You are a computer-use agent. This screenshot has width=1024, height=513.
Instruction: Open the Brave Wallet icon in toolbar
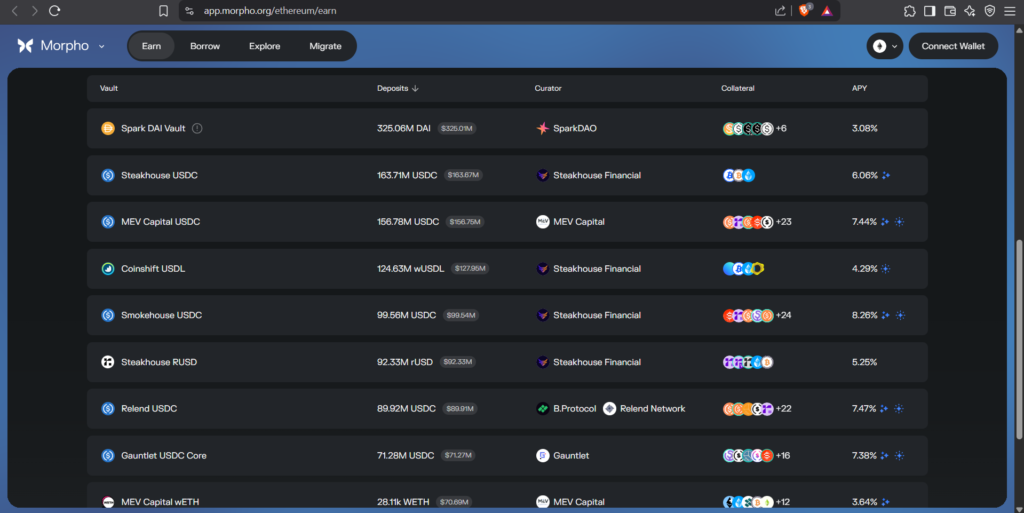[x=950, y=10]
